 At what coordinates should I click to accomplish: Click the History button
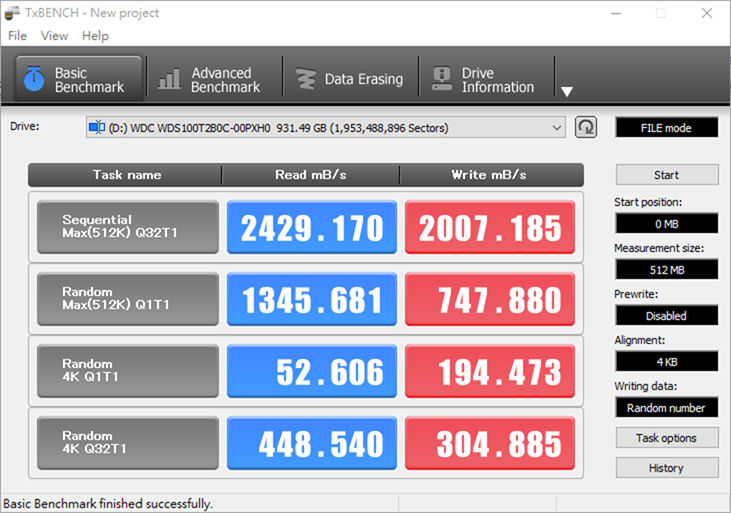[666, 468]
